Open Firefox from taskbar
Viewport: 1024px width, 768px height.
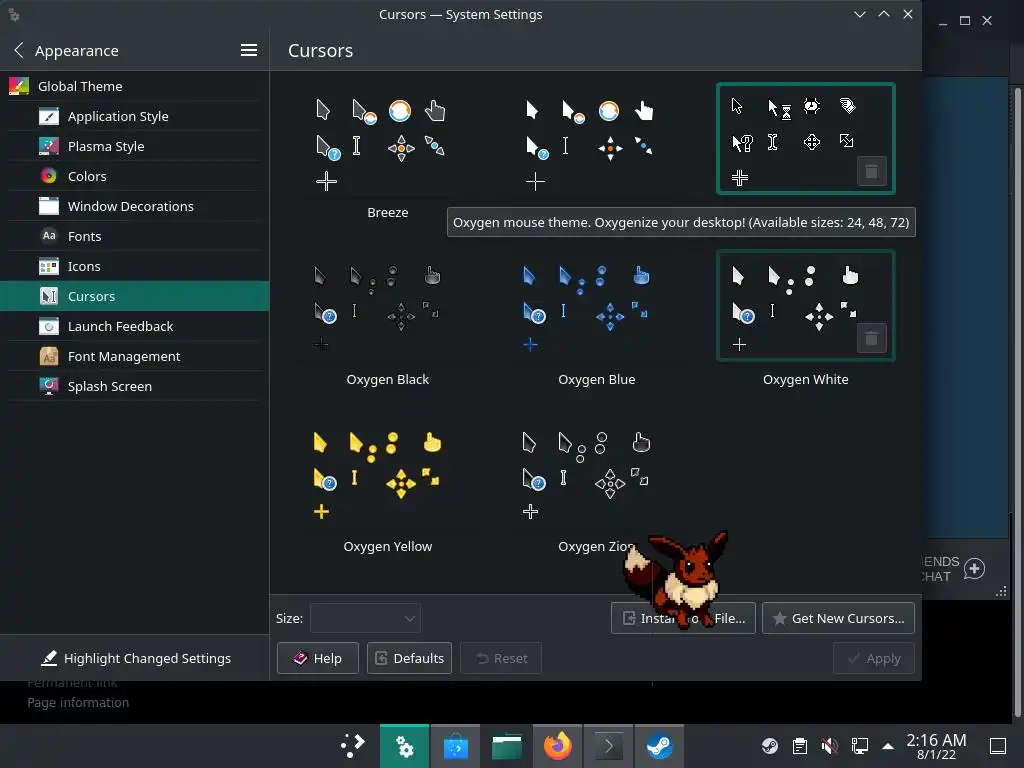[x=557, y=746]
